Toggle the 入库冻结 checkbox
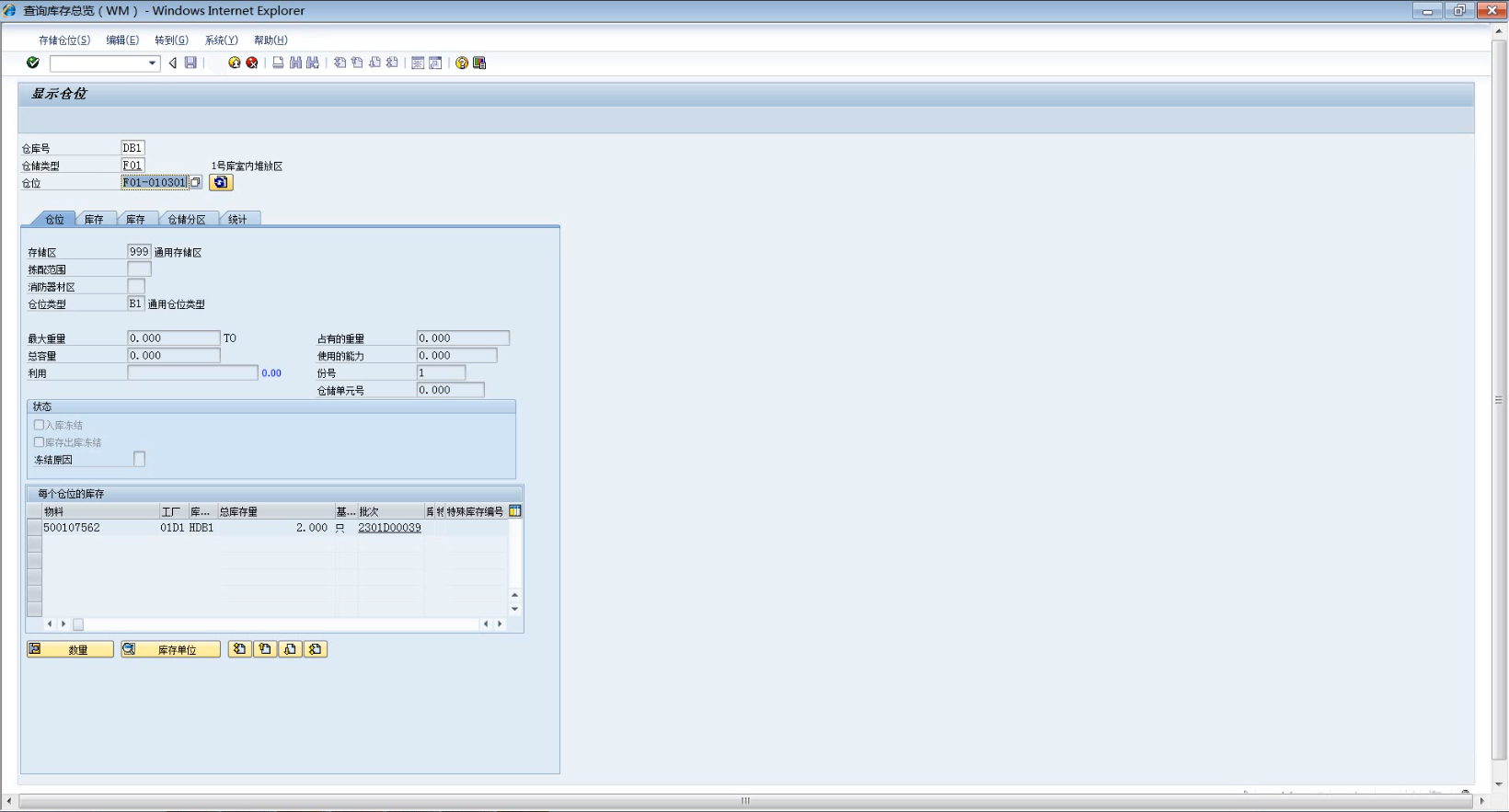The width and height of the screenshot is (1509, 812). pos(39,425)
